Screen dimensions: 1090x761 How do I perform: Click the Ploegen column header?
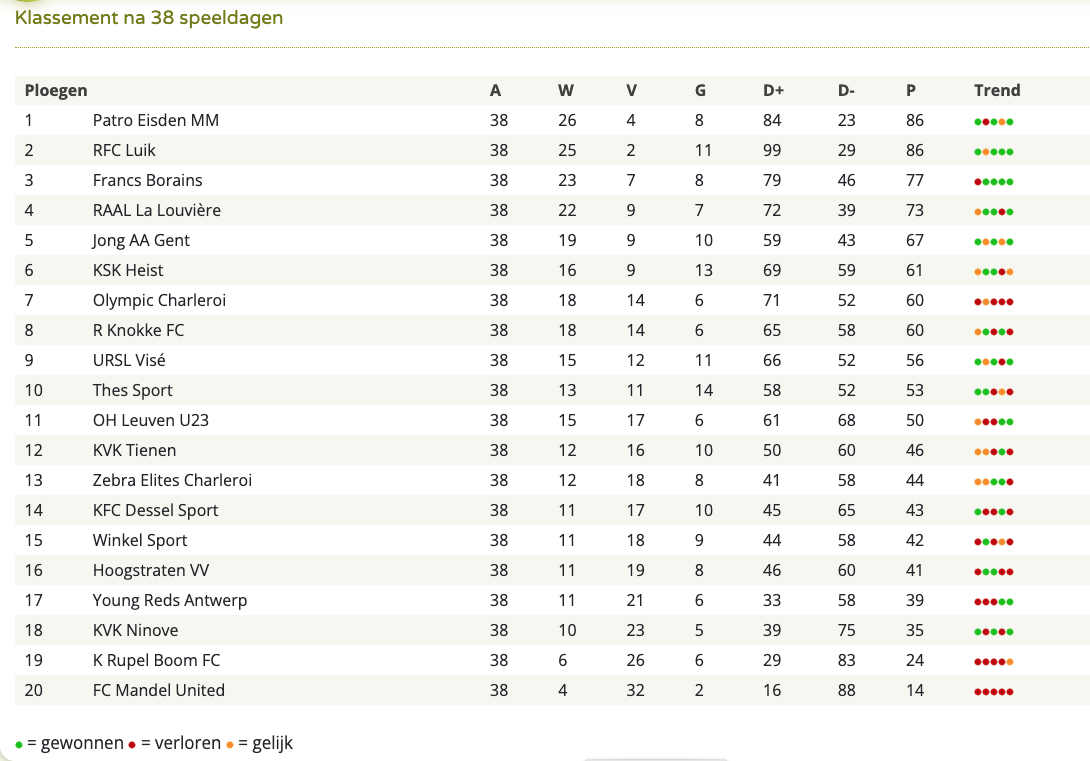click(x=56, y=90)
